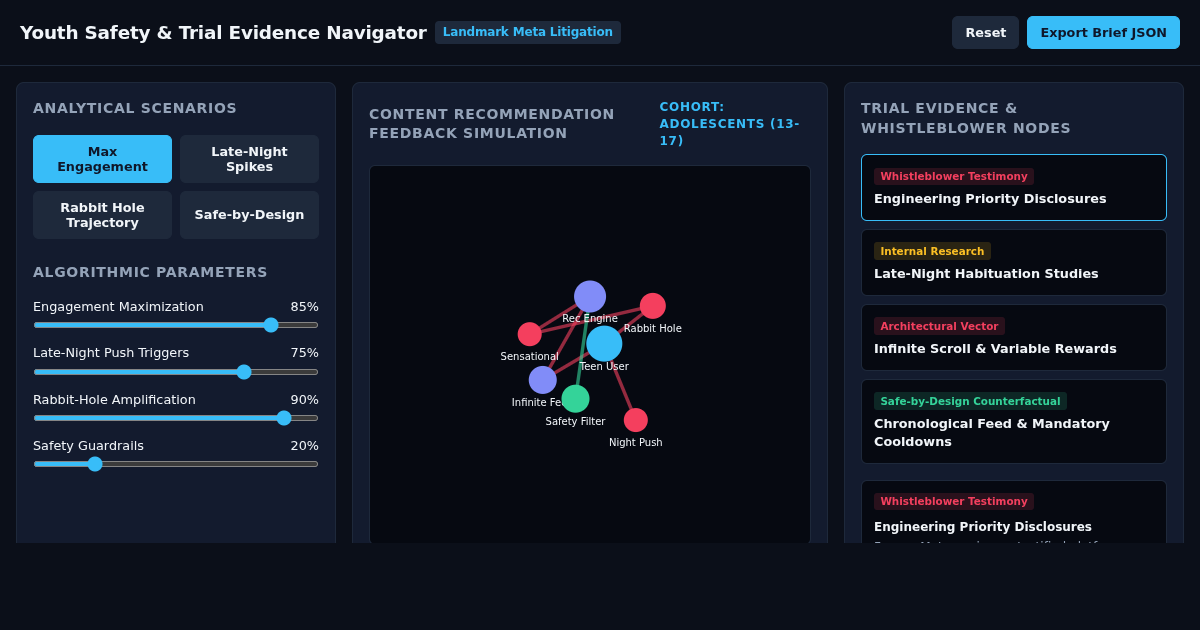
Task: Click the Analytical Scenarios heading
Action: click(135, 108)
